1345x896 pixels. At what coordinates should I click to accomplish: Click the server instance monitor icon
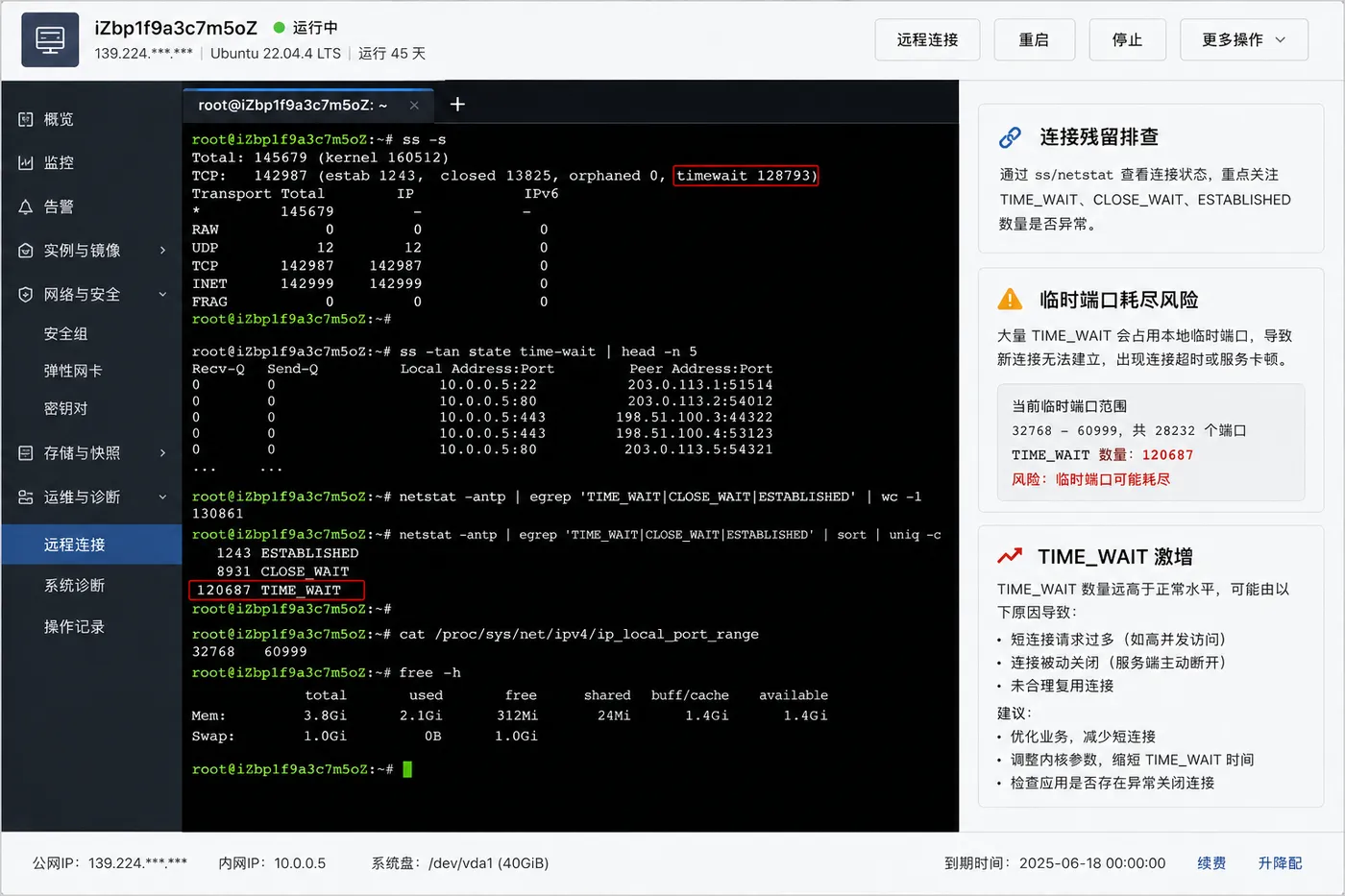pos(50,39)
